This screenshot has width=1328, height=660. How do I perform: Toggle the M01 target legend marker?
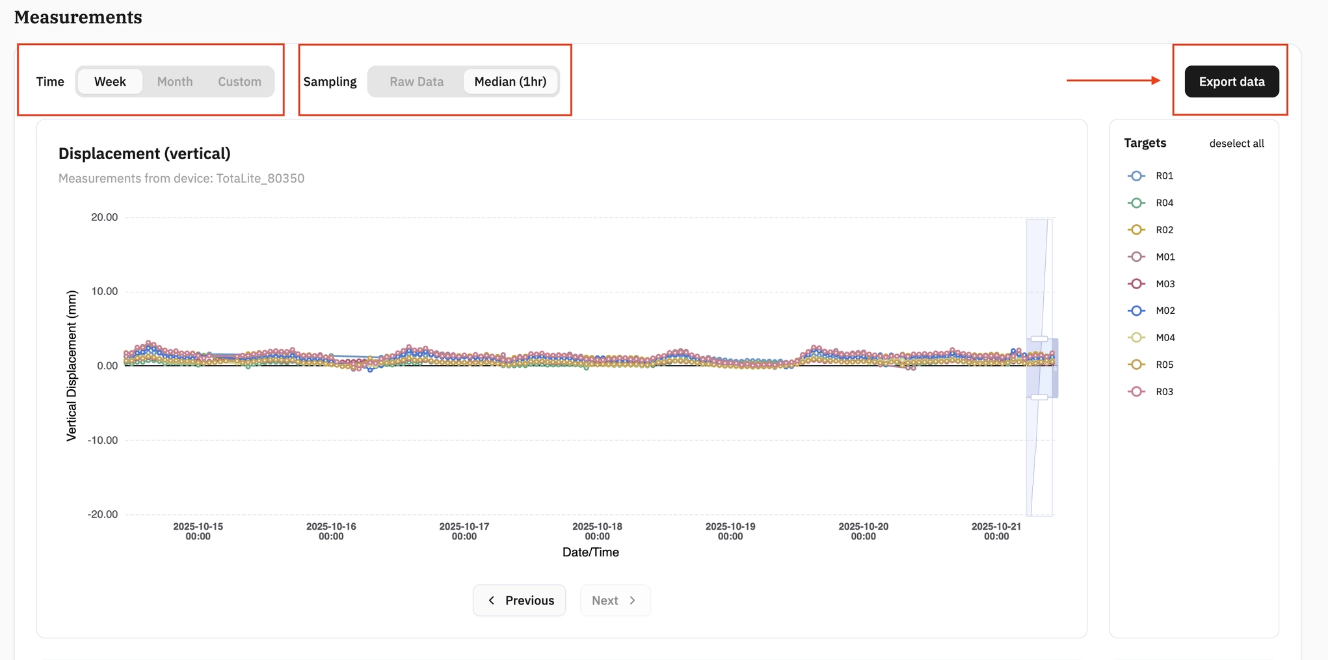(1136, 257)
